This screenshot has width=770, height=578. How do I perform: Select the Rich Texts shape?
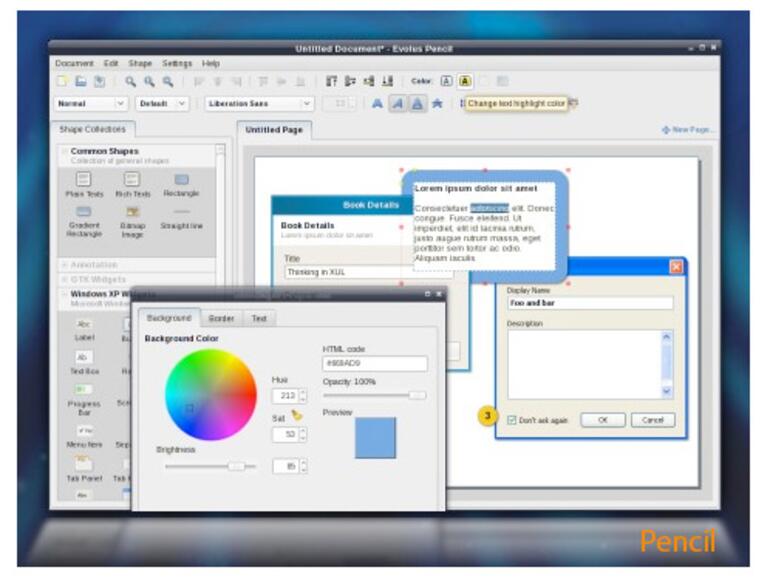133,185
